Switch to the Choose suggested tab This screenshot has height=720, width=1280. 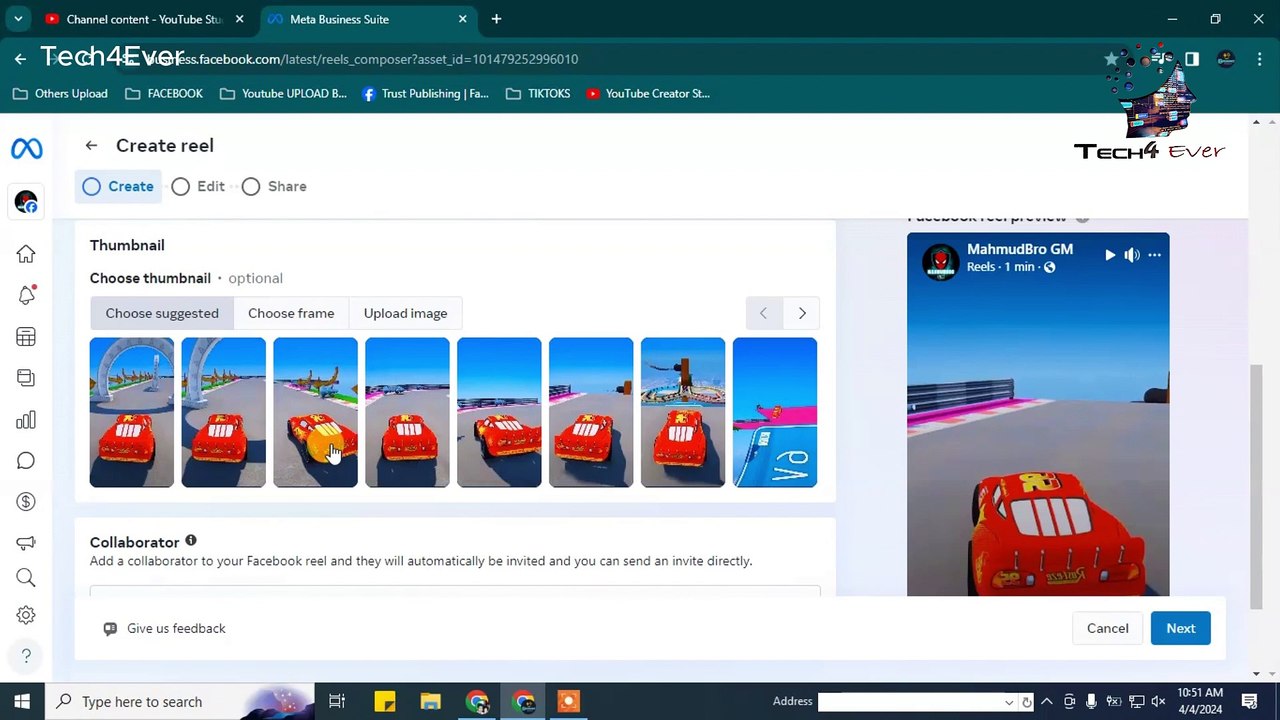click(162, 313)
